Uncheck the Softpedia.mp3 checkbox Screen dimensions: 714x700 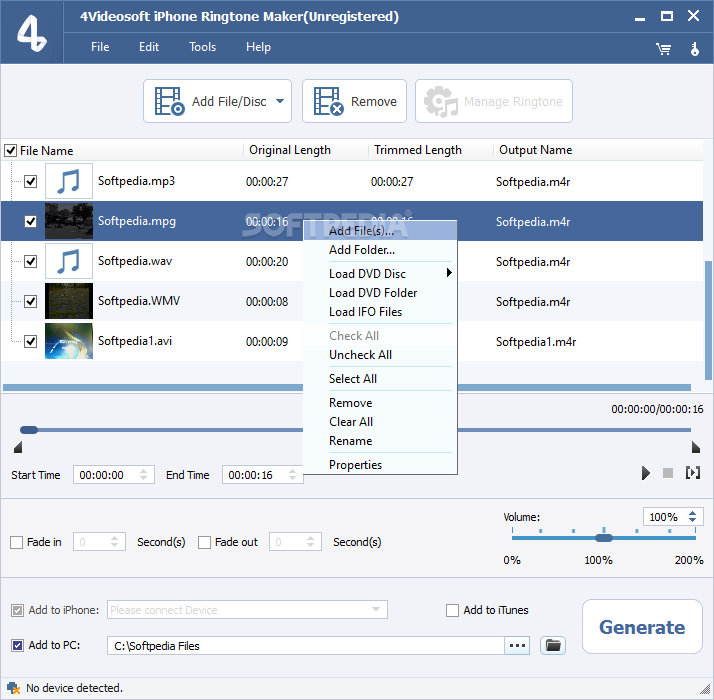31,182
